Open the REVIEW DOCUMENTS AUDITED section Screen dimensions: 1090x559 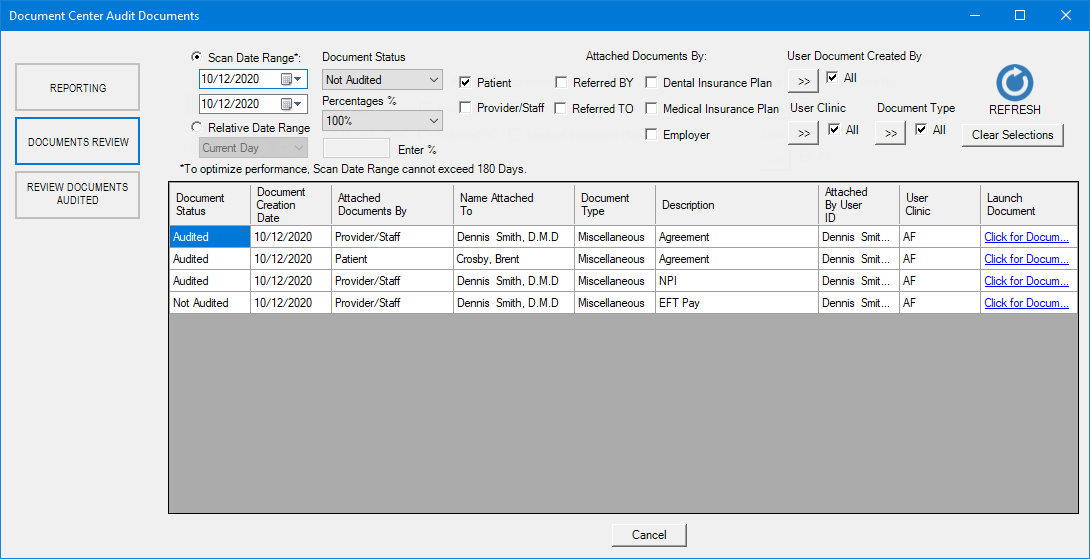coord(78,194)
